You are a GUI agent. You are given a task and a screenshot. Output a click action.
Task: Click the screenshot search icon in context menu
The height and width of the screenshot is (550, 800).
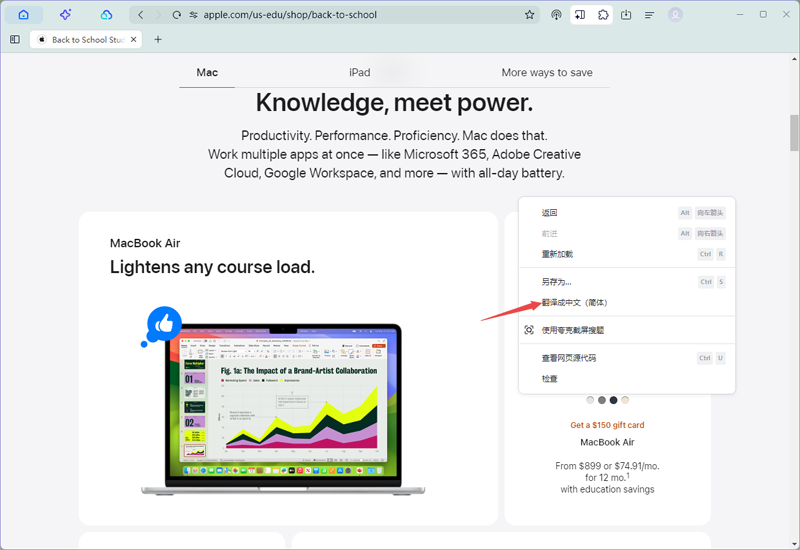529,330
